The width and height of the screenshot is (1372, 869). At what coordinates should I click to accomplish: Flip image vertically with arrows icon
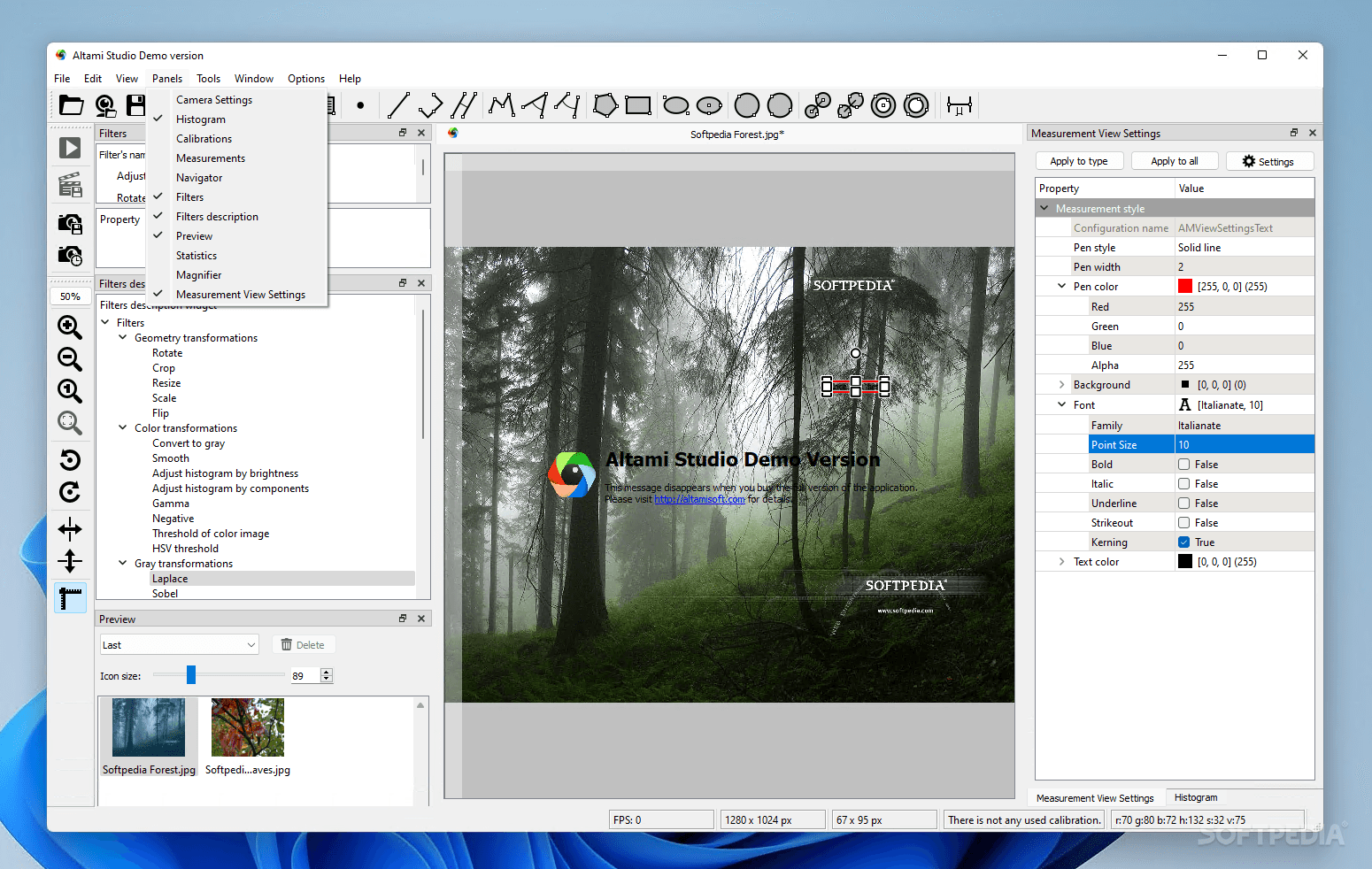tap(70, 561)
